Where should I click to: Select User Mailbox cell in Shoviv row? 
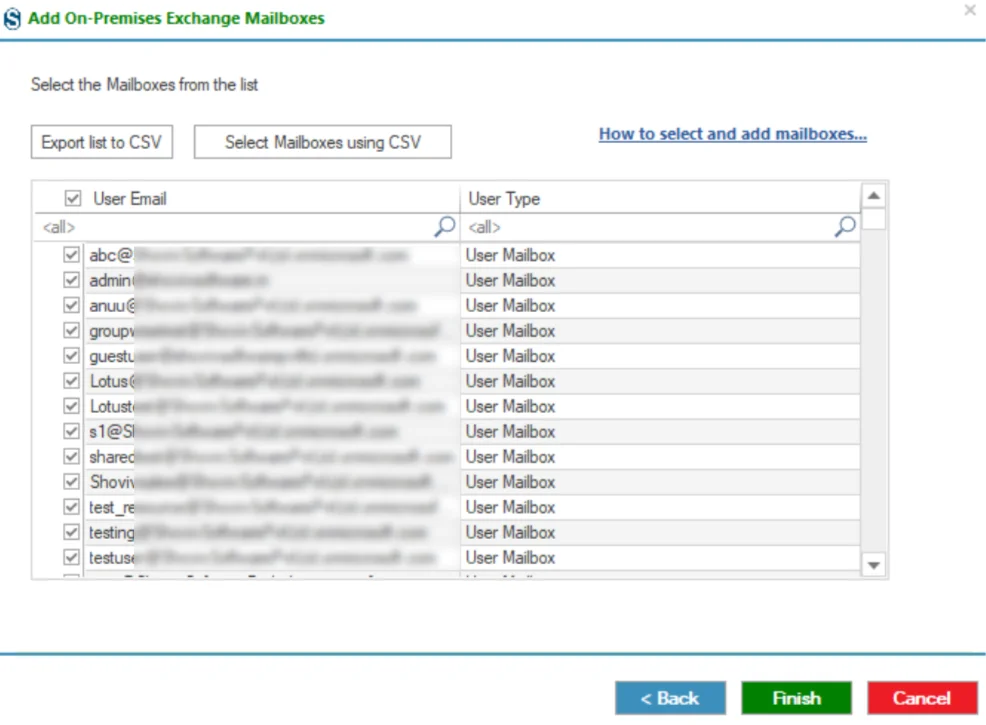coord(660,482)
